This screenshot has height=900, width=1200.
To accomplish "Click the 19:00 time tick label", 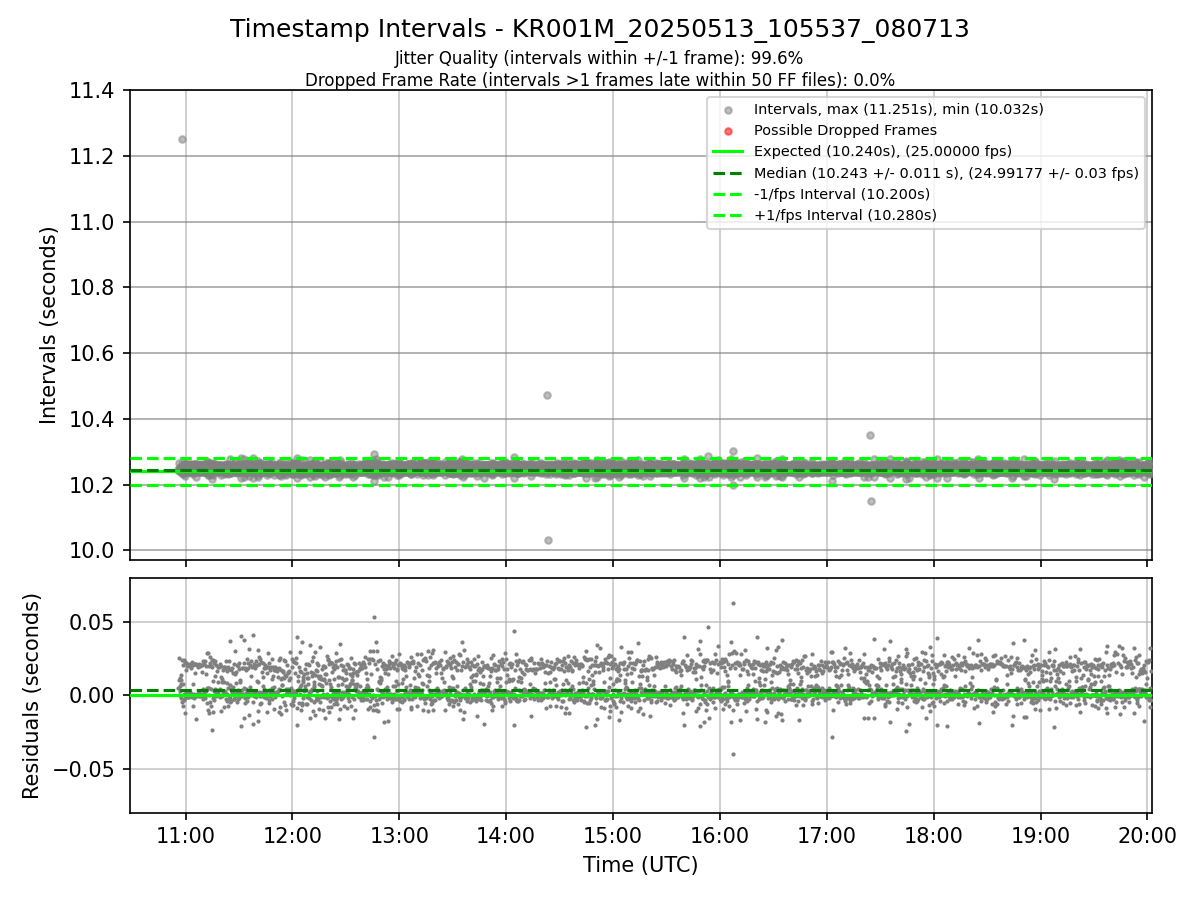I will click(x=1041, y=835).
